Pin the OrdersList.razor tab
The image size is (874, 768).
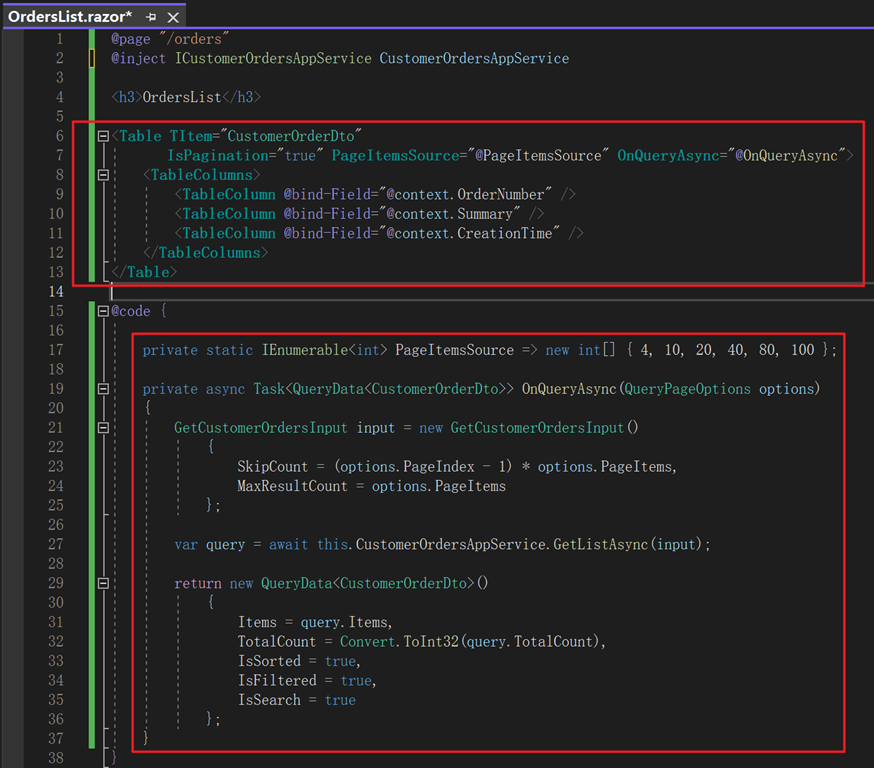(151, 17)
